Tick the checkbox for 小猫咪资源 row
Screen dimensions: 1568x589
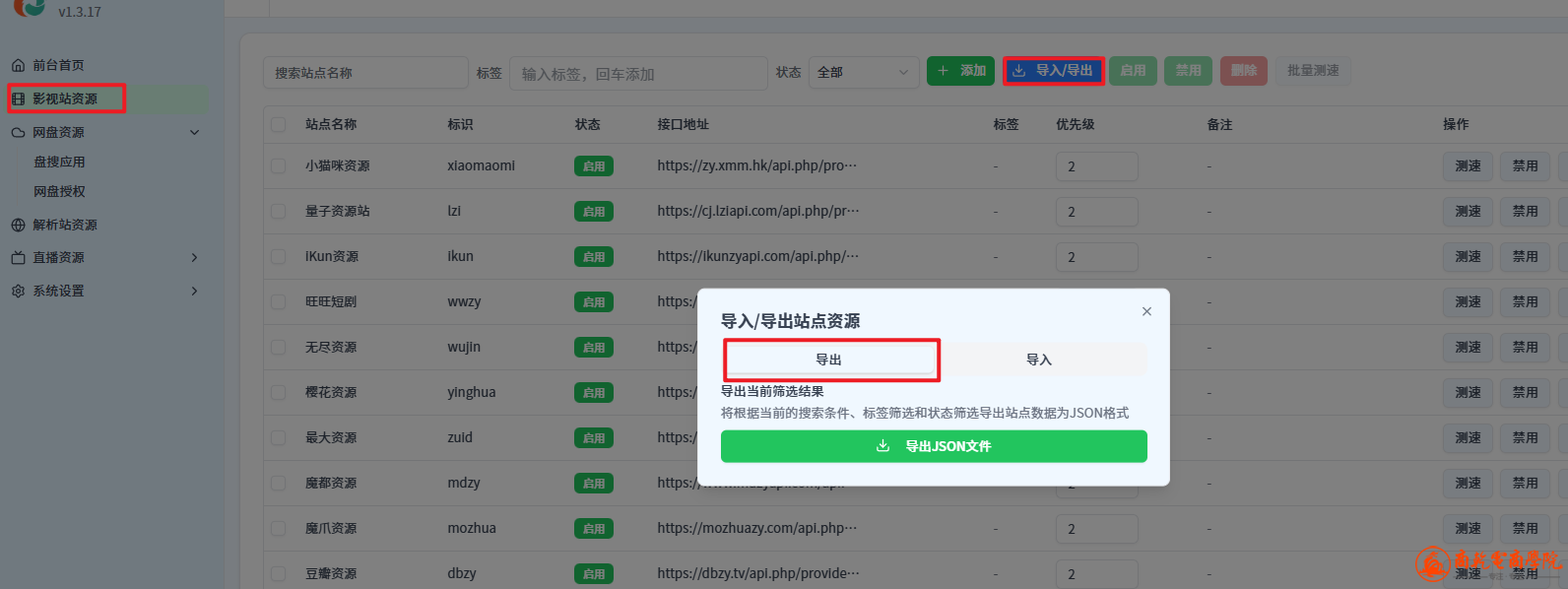(x=279, y=166)
